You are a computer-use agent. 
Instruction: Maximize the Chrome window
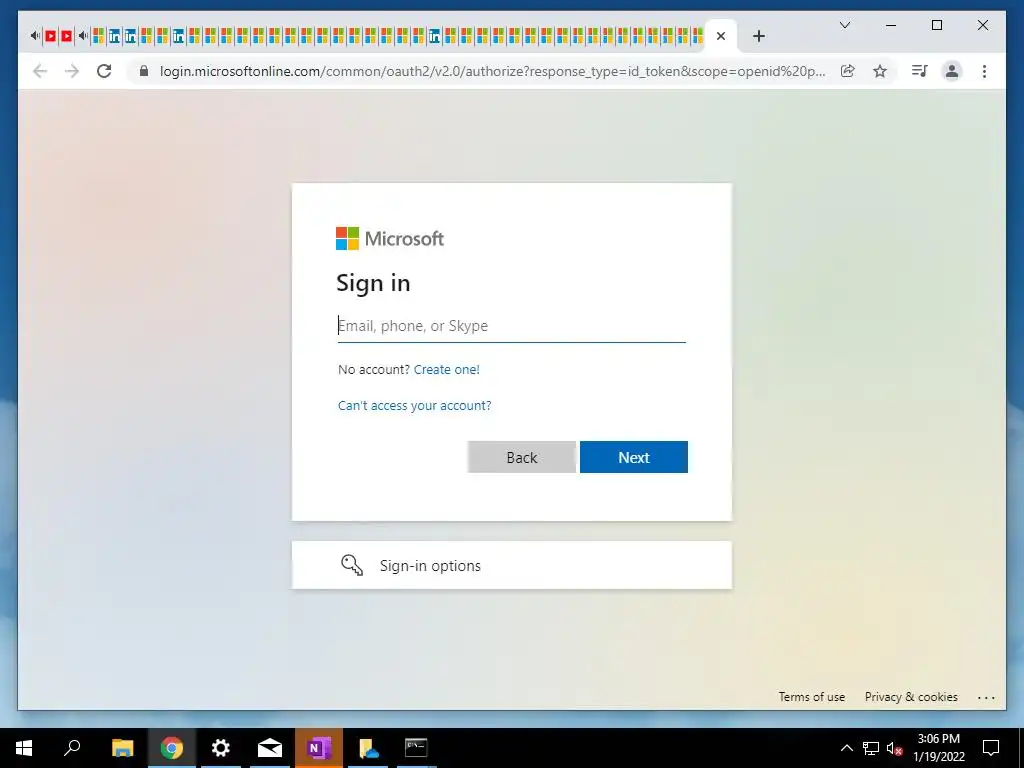tap(936, 25)
